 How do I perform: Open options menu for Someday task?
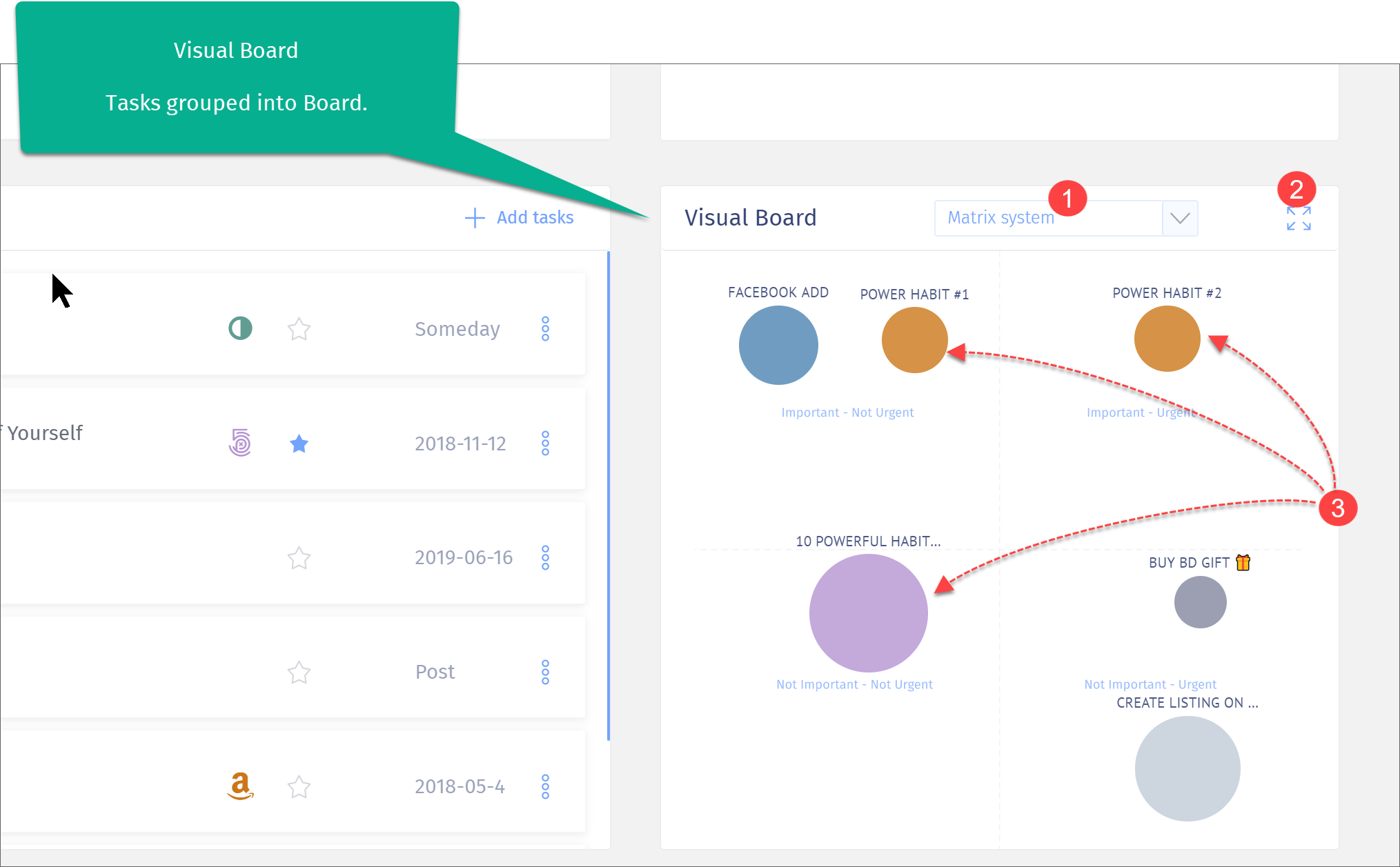pyautogui.click(x=545, y=329)
